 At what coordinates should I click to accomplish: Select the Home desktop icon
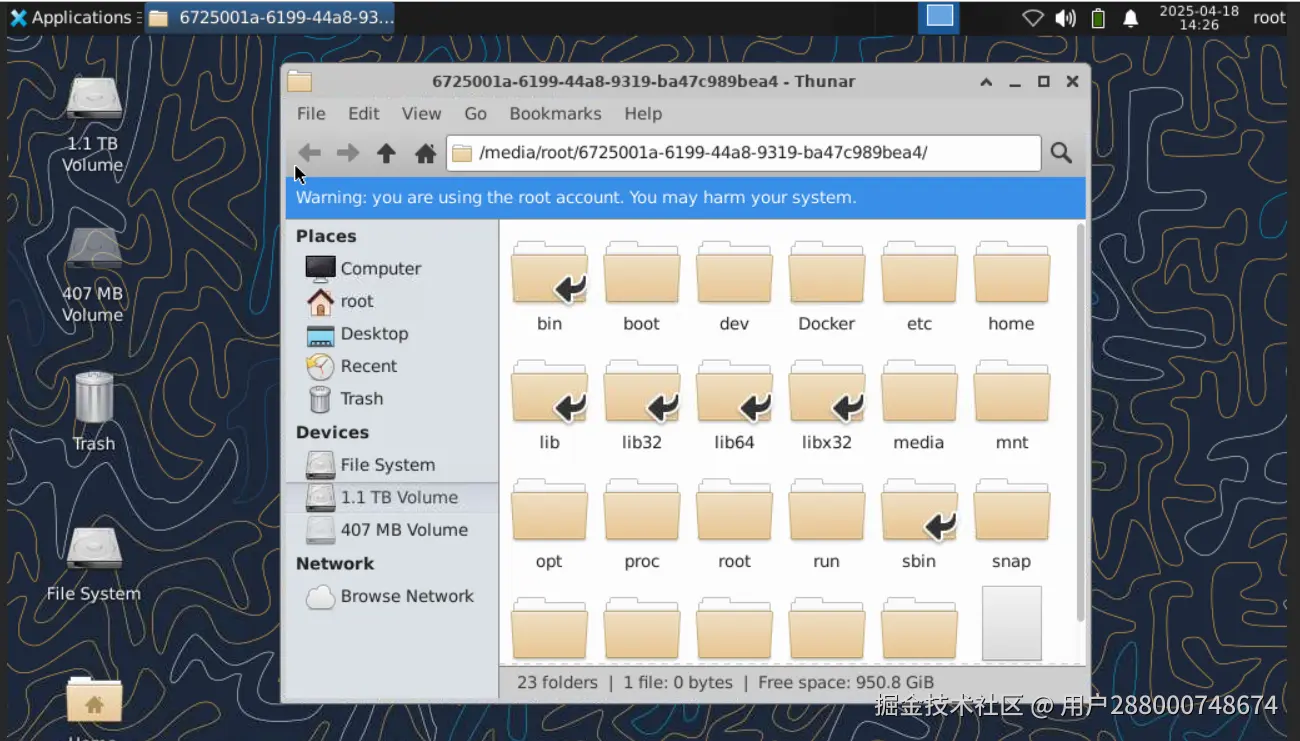point(93,707)
